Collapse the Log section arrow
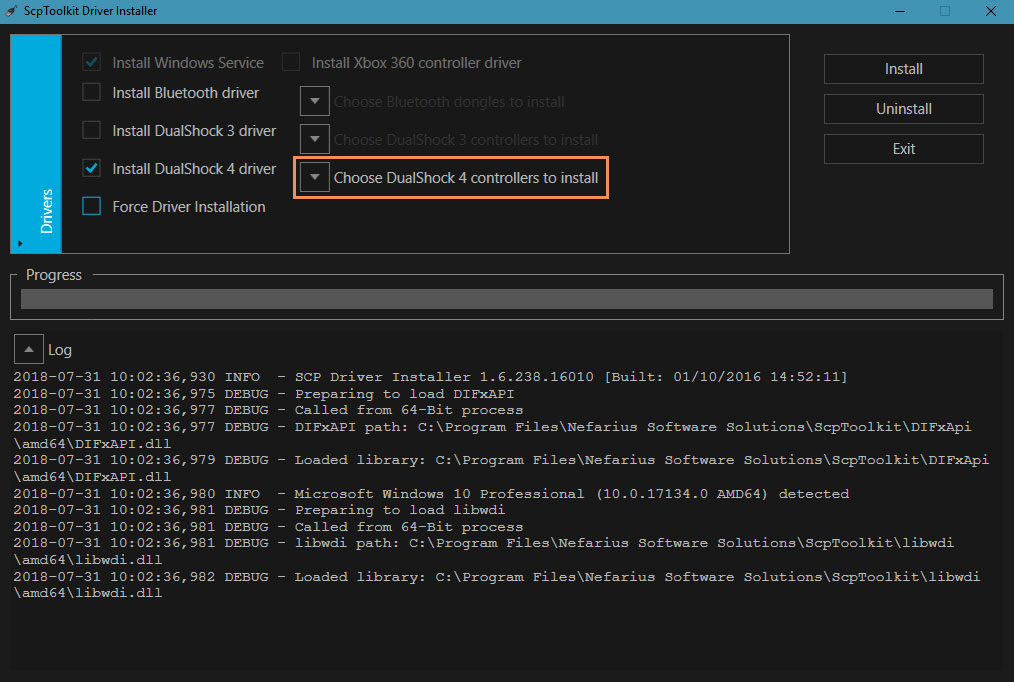The height and width of the screenshot is (682, 1014). click(29, 350)
